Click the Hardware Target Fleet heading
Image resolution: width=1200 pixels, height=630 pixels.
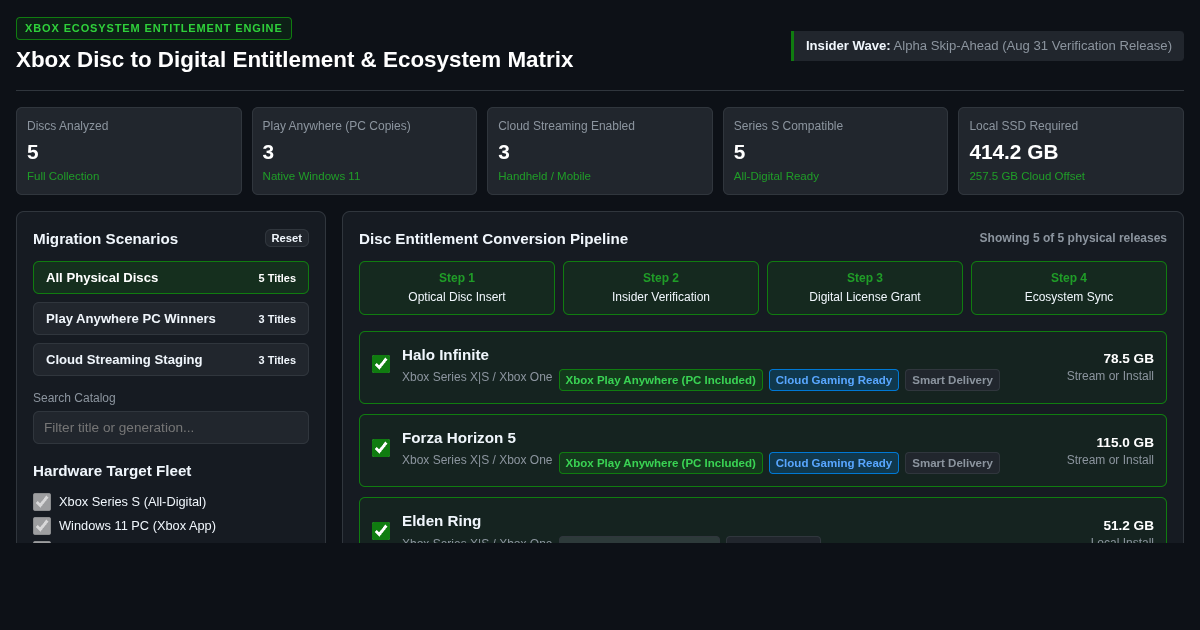pyautogui.click(x=112, y=470)
